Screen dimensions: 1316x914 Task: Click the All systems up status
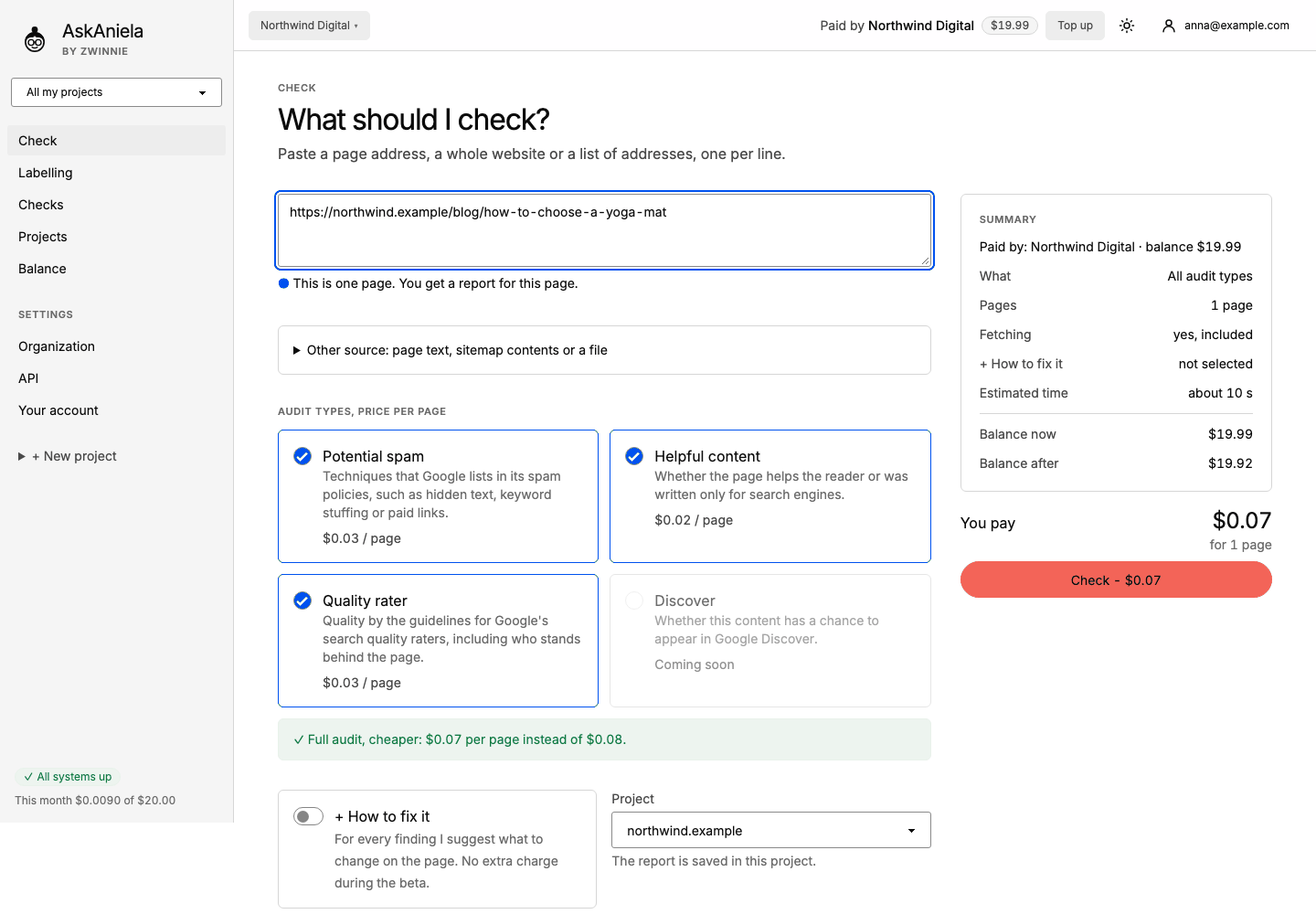[x=68, y=777]
